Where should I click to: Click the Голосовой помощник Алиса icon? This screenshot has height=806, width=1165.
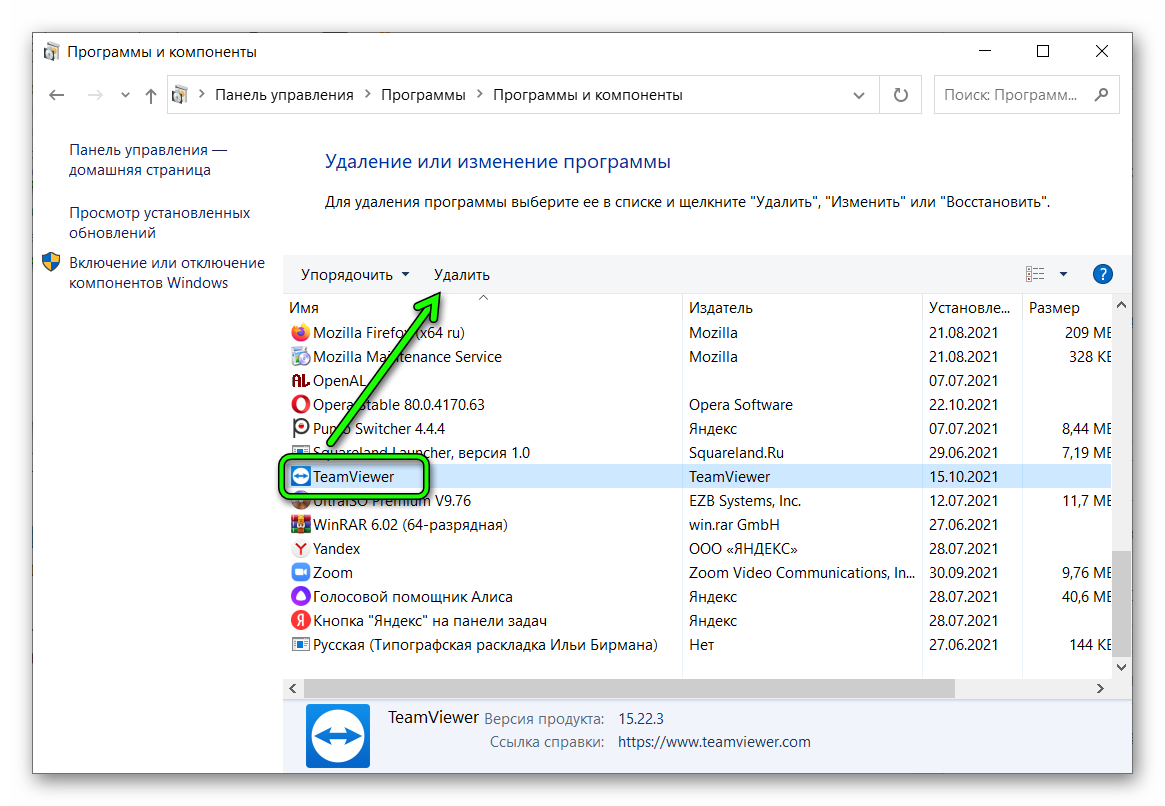[x=300, y=596]
